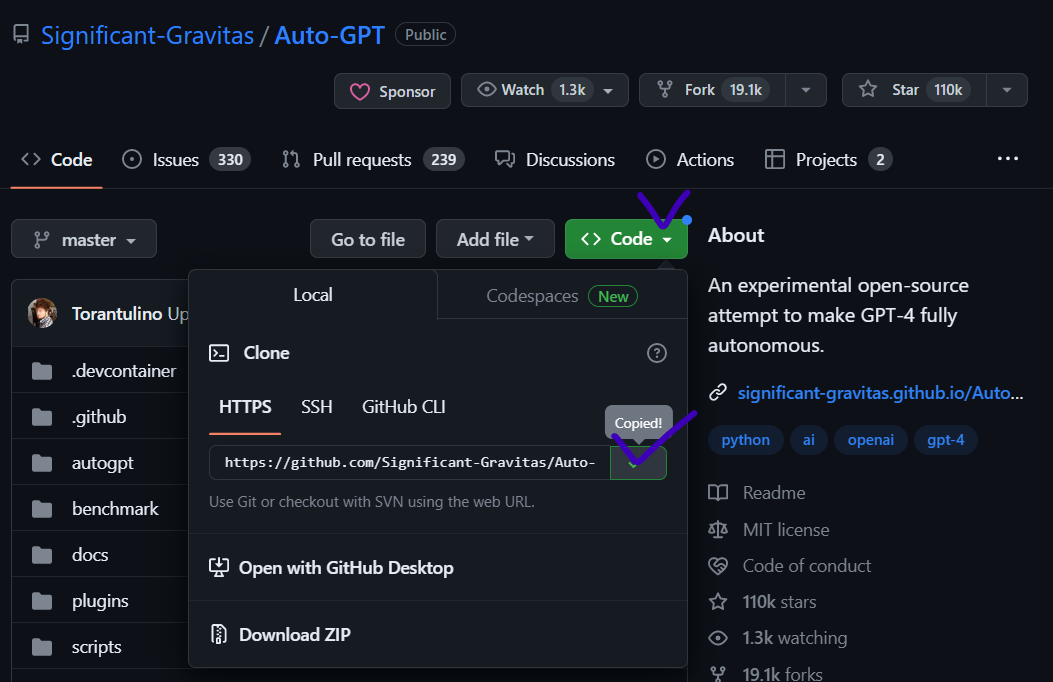Select the Local tab in clone panel
Screen dimensions: 1053x682
pyautogui.click(x=313, y=295)
